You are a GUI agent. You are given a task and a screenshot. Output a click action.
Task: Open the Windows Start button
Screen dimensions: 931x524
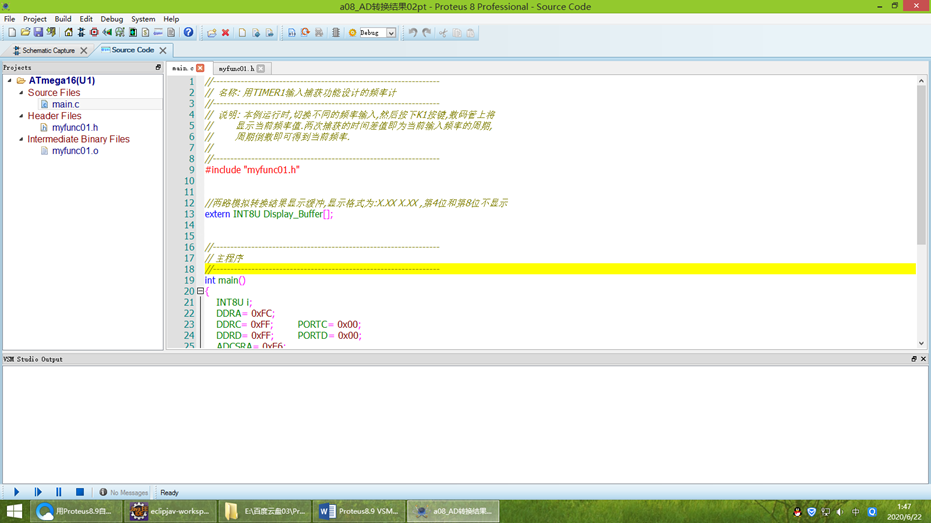tap(14, 511)
